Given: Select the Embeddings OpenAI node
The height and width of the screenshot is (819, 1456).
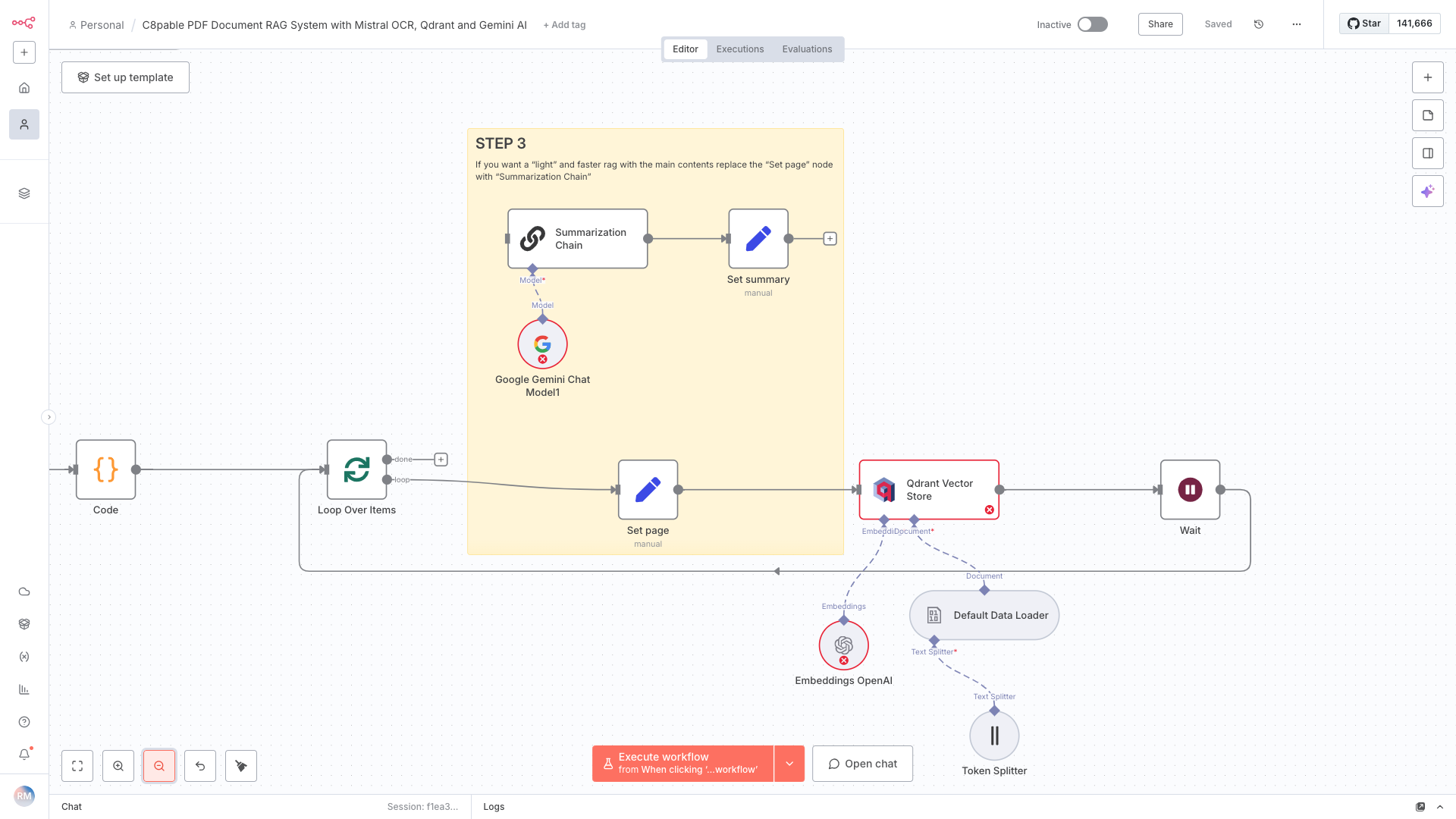Looking at the screenshot, I should point(843,645).
